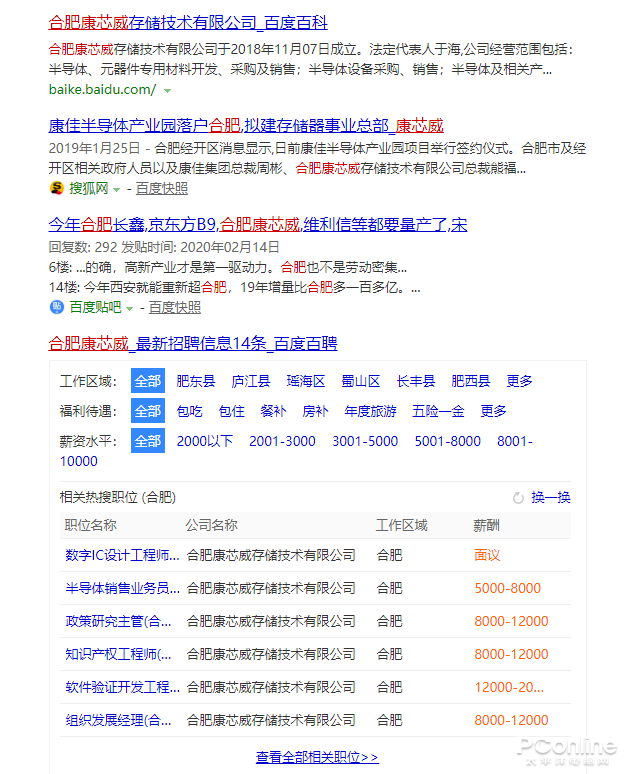Viewport: 627px width, 774px height.
Task: Open the 合肥康芯威存储技术有限公司 百度百科 result
Action: click(x=187, y=22)
